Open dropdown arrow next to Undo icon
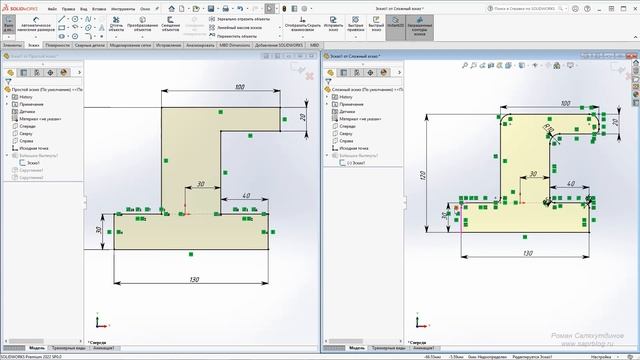This screenshot has width=640, height=360. [x=247, y=9]
